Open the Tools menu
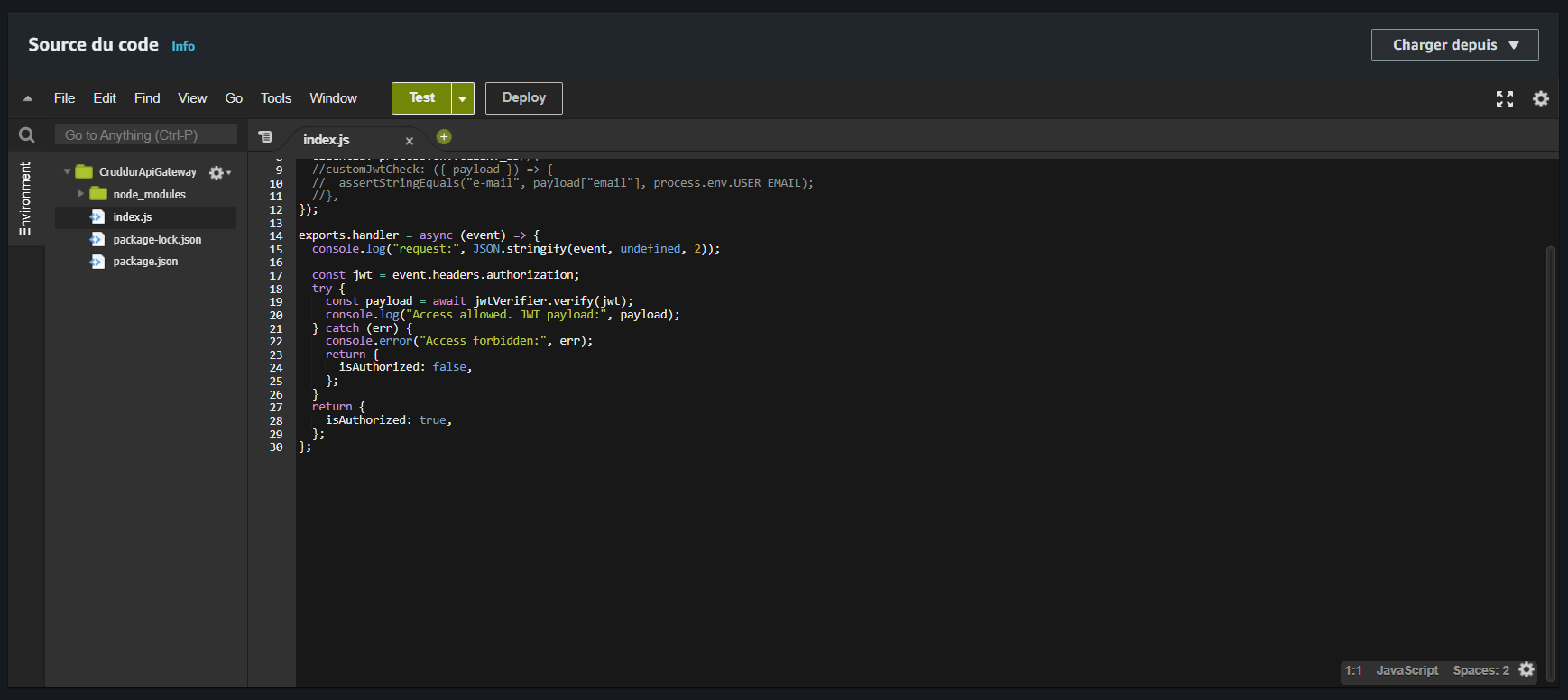Screen dimensions: 1568x700 point(276,98)
